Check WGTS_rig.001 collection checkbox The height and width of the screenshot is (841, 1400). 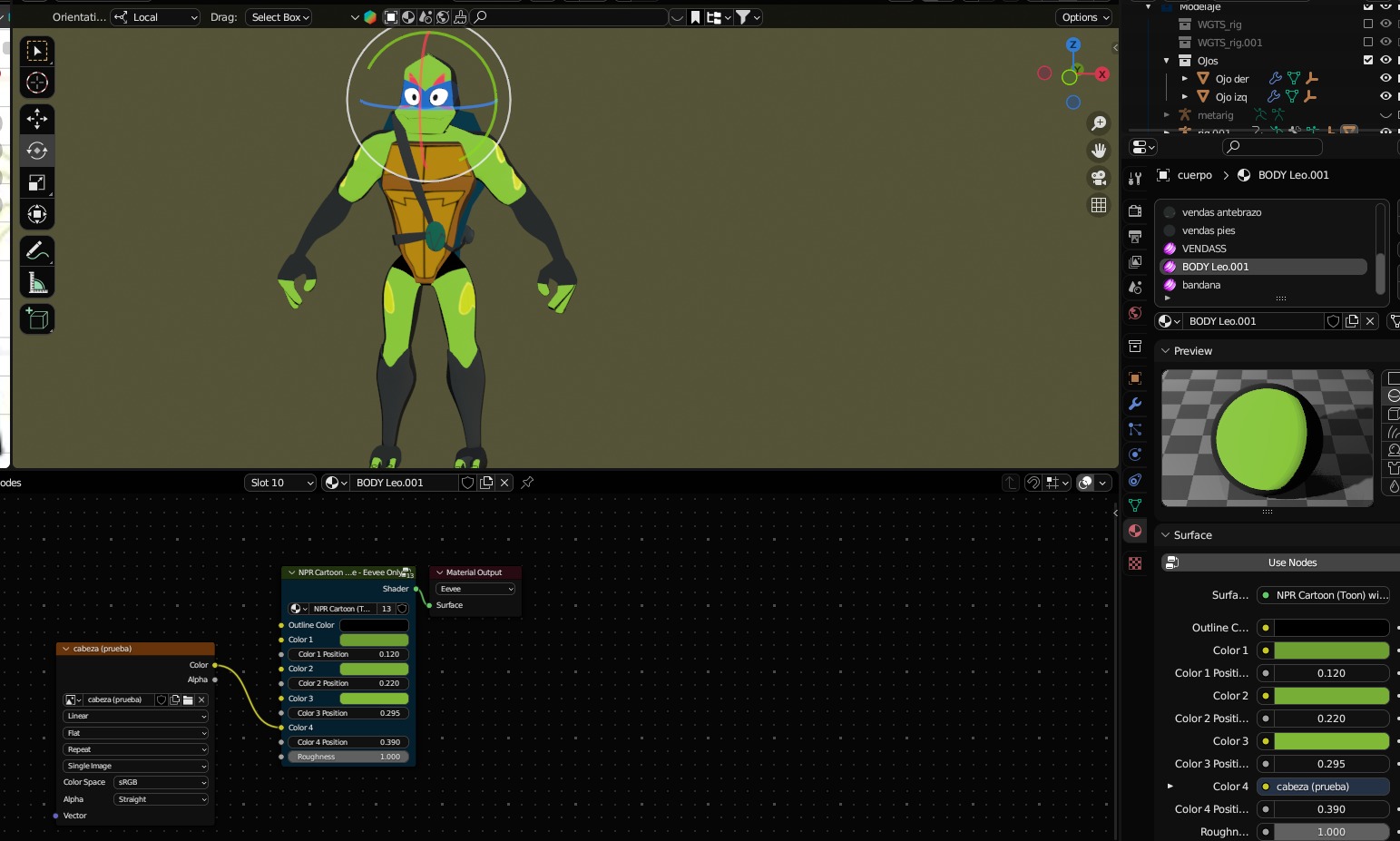[x=1368, y=42]
